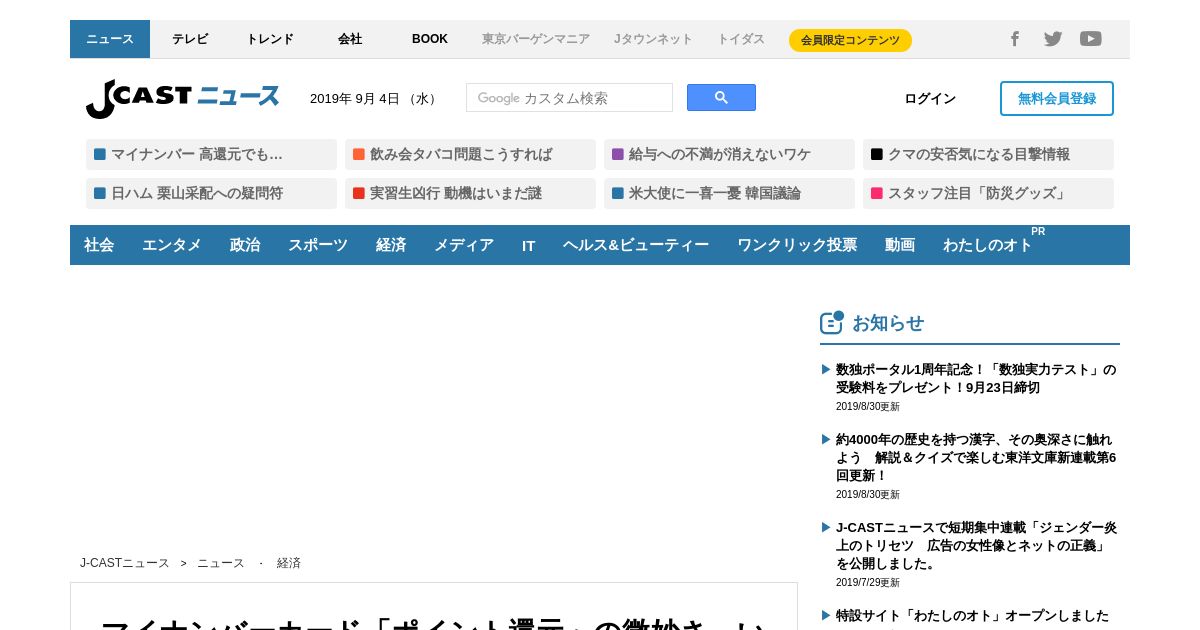Screen dimensions: 1200x630
Task: Open headline 米大使に一喜一憂 韓国議論
Action: (x=729, y=193)
